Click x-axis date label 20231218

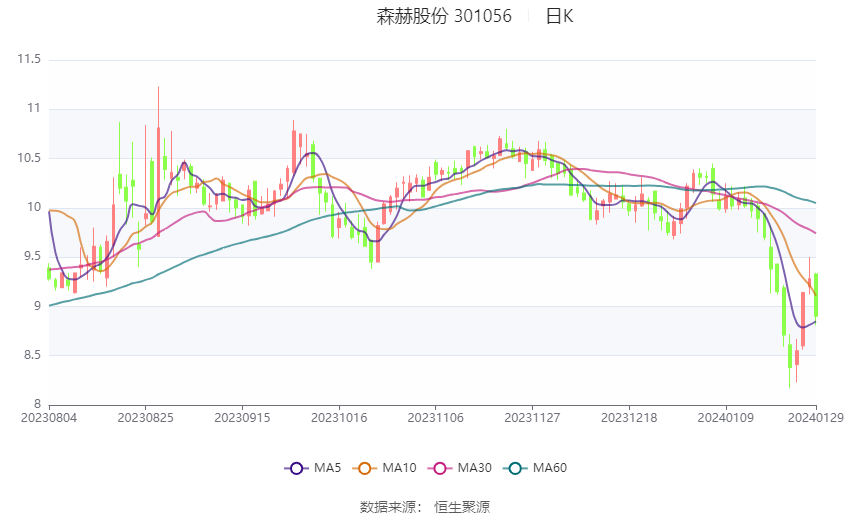[x=629, y=418]
